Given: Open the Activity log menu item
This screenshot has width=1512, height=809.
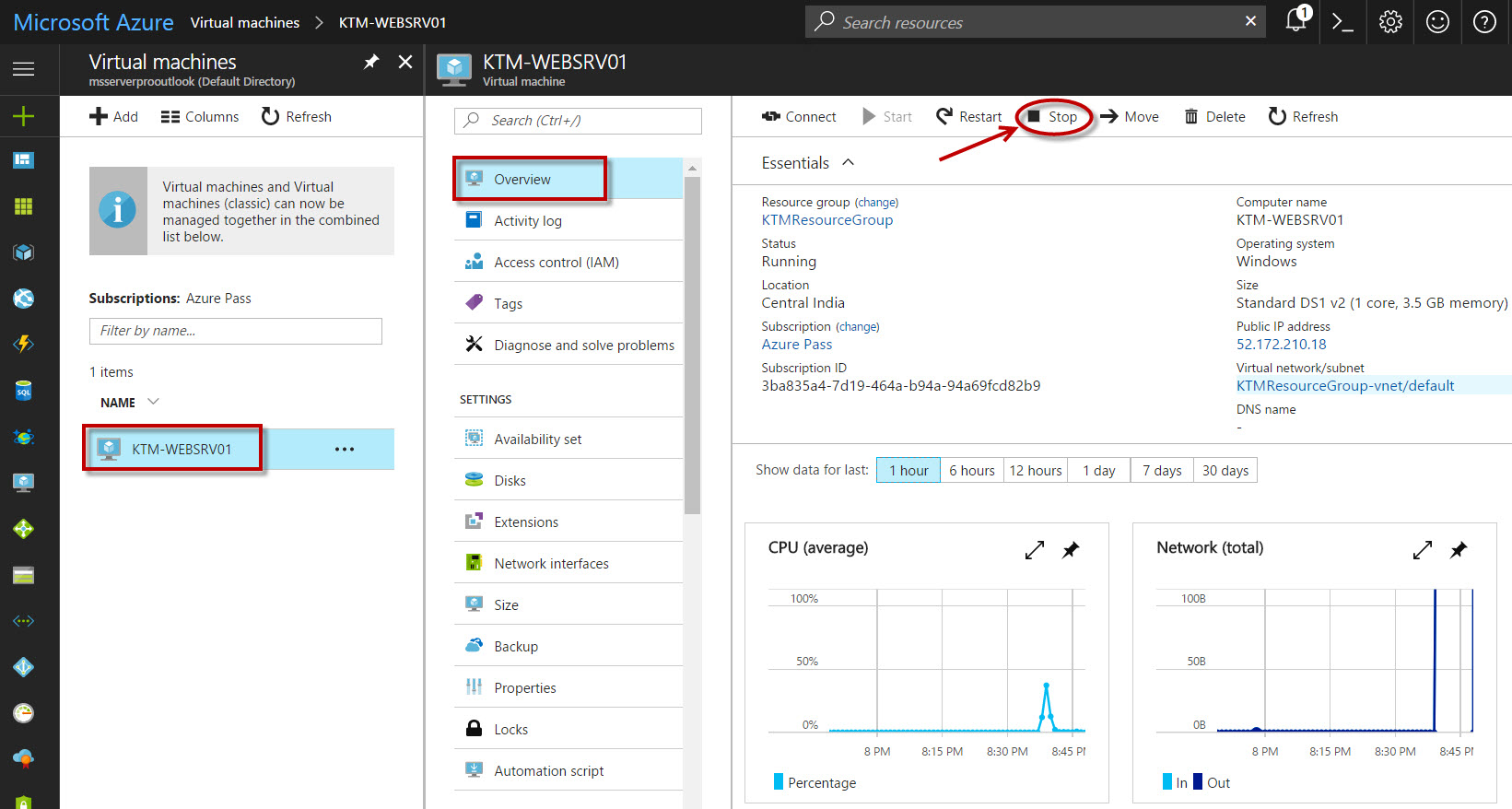Looking at the screenshot, I should (527, 221).
